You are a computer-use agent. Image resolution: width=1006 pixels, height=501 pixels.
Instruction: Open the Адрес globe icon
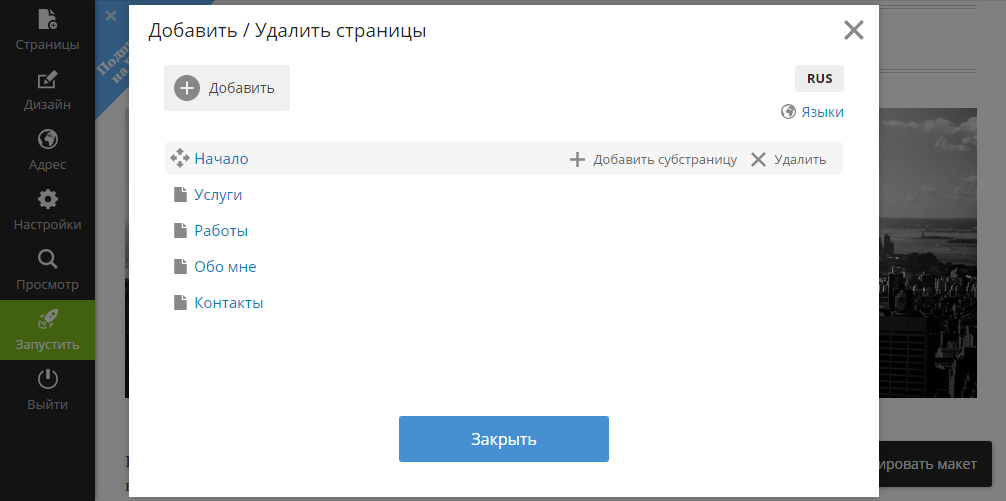47,139
